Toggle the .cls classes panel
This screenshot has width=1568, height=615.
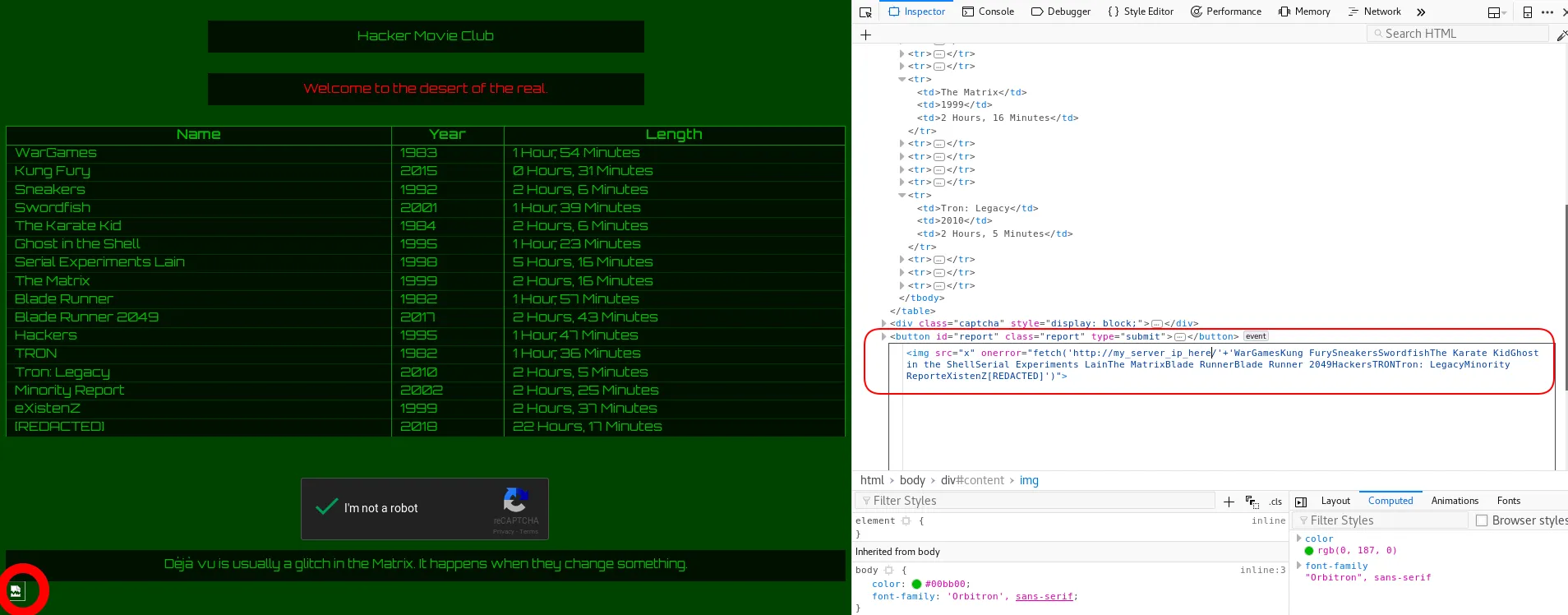(x=1275, y=502)
